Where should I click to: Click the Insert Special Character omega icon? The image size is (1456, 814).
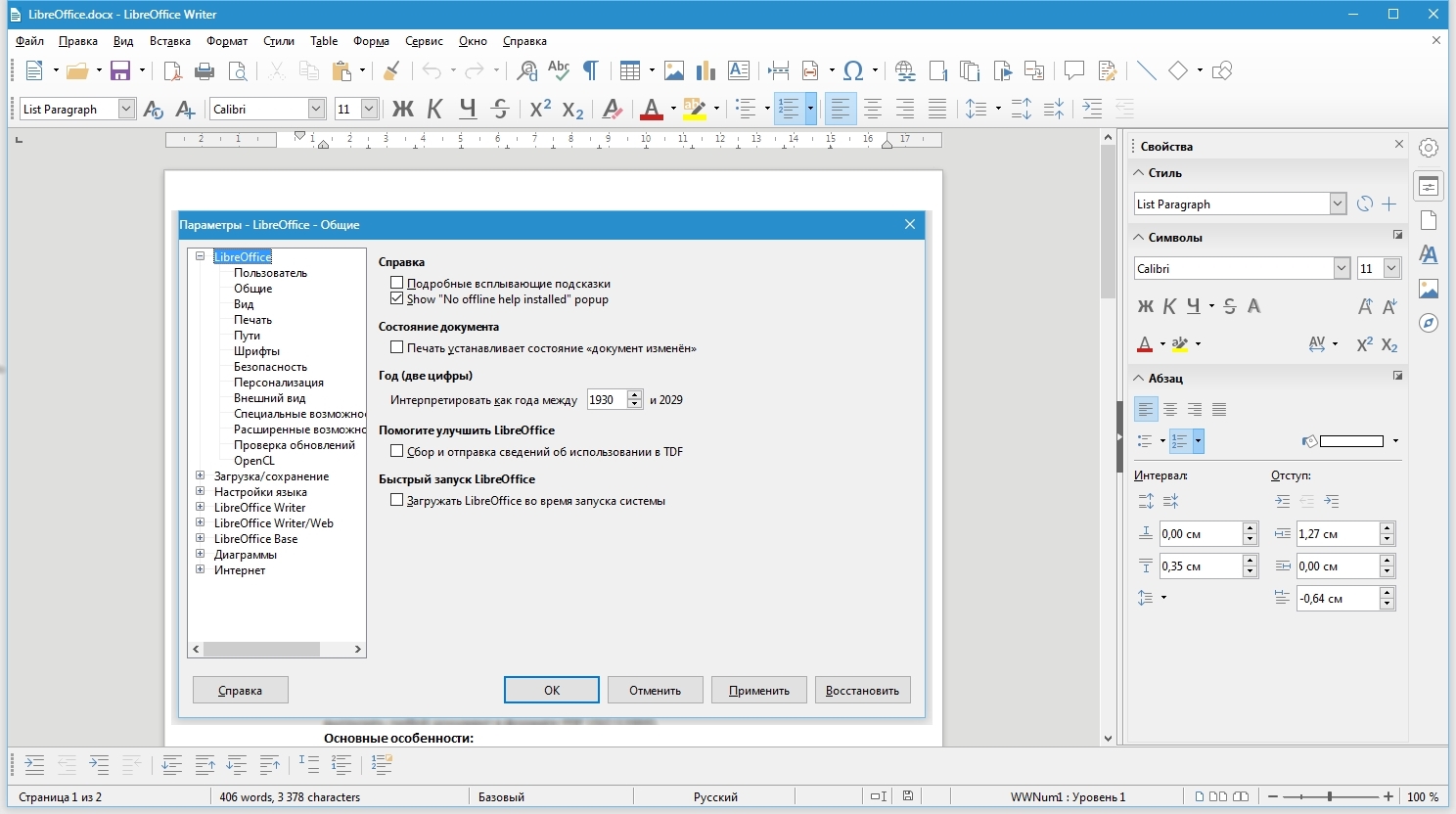click(x=853, y=70)
